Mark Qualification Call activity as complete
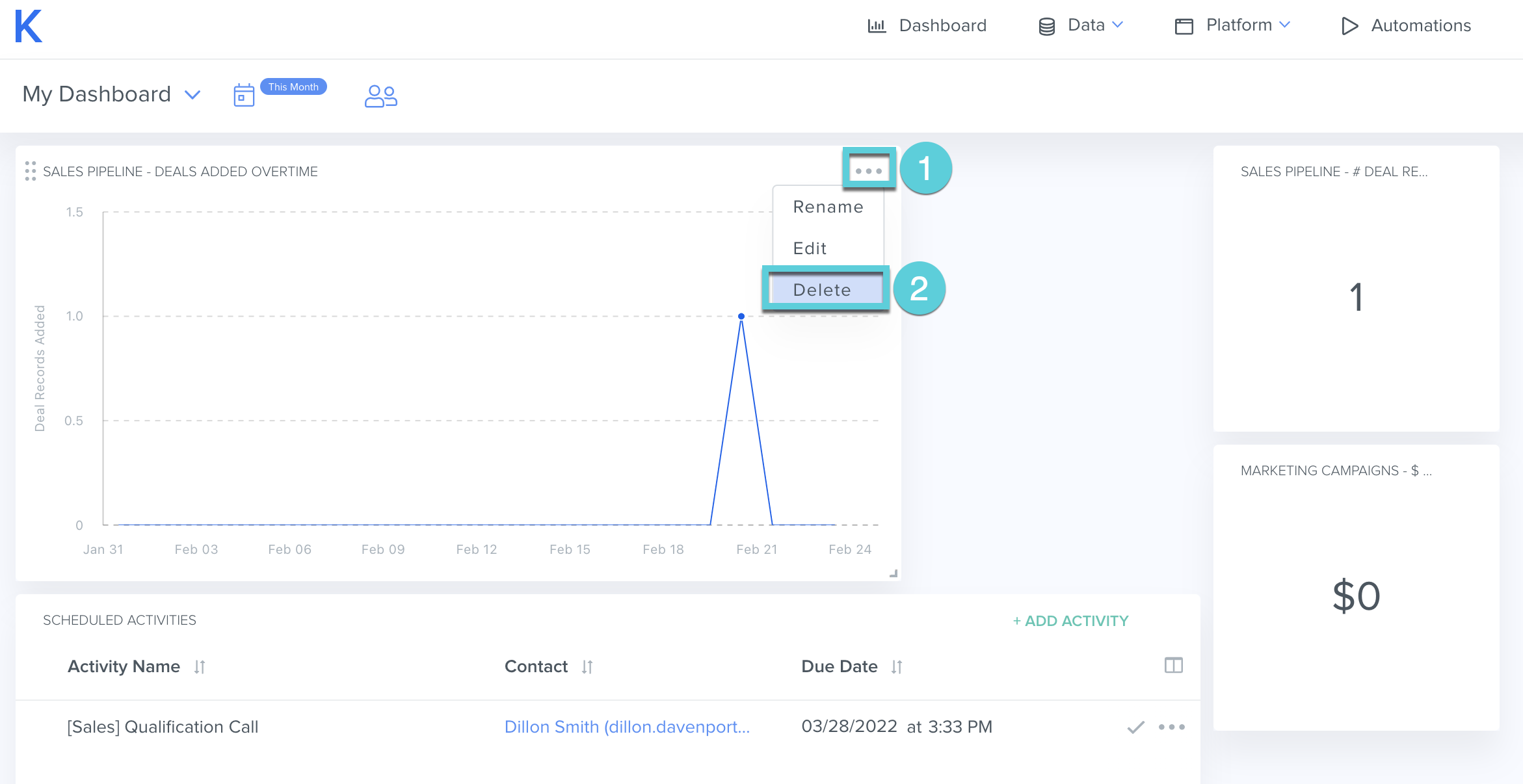 click(1135, 727)
